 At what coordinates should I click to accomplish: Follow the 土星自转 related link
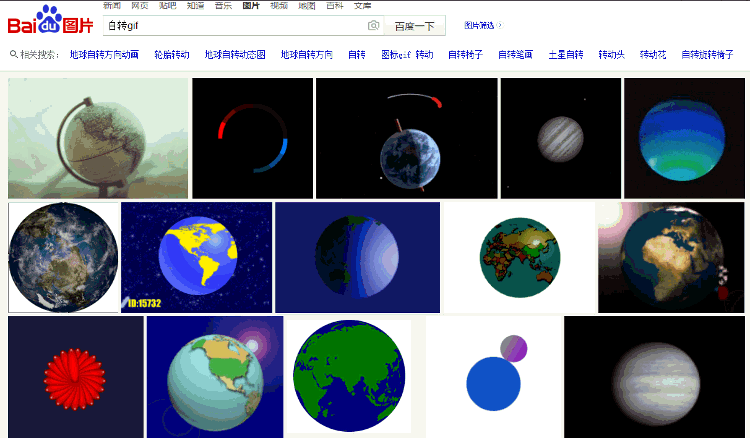tap(565, 55)
